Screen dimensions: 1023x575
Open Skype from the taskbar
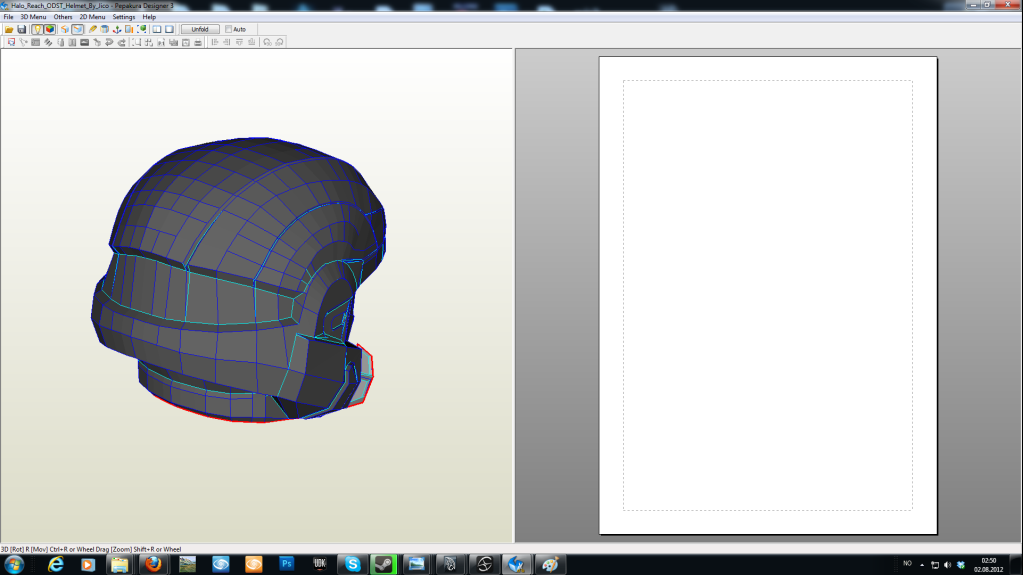352,565
